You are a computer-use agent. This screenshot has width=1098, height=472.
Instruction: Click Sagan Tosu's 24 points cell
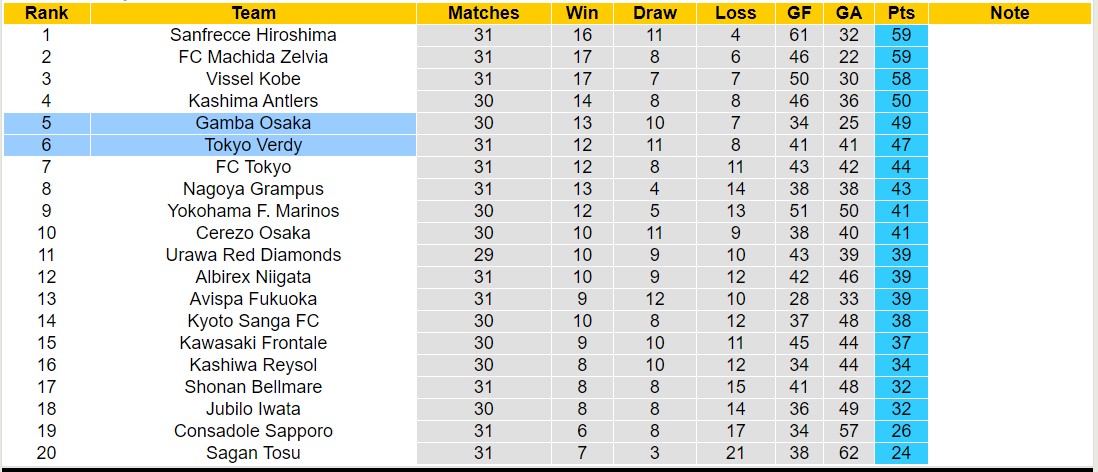[900, 453]
